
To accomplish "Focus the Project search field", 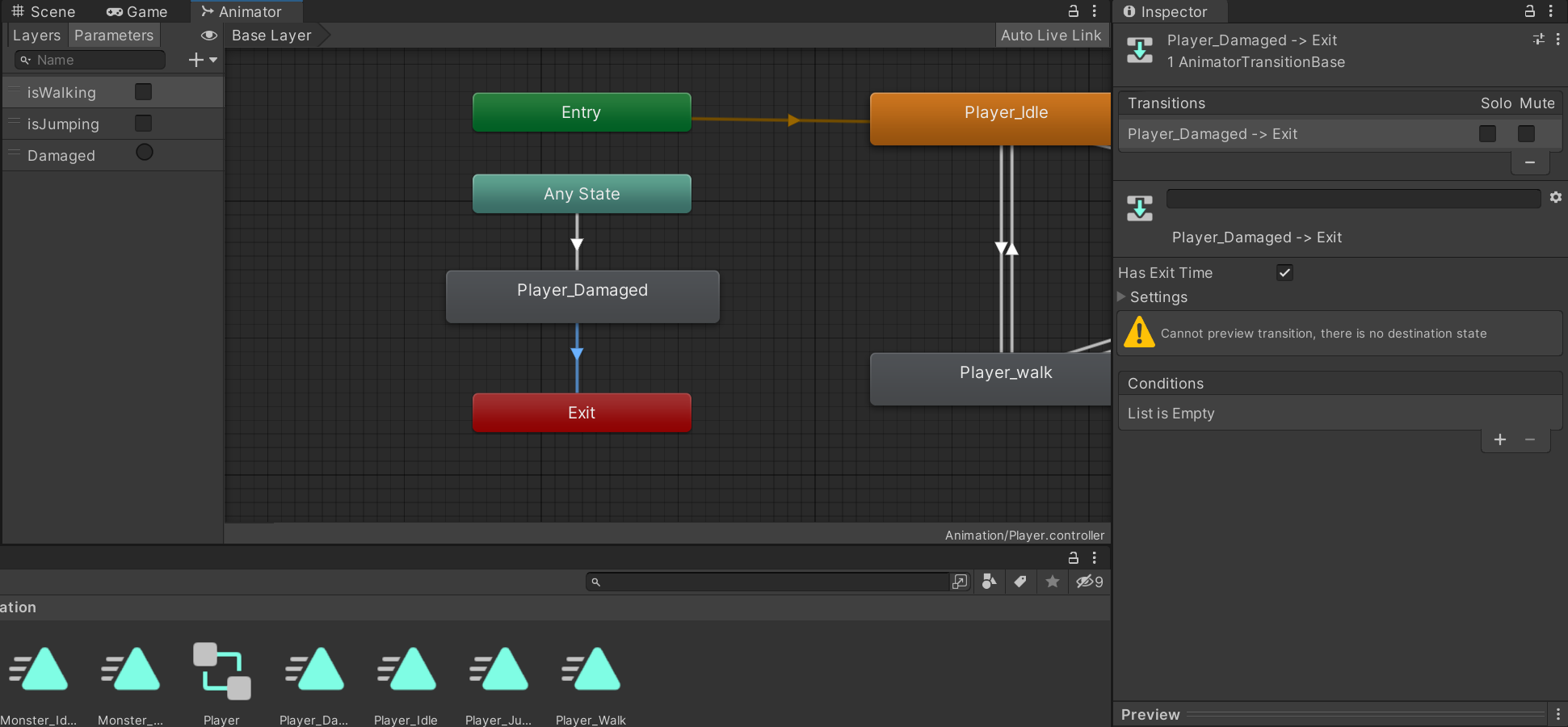I will 767,582.
